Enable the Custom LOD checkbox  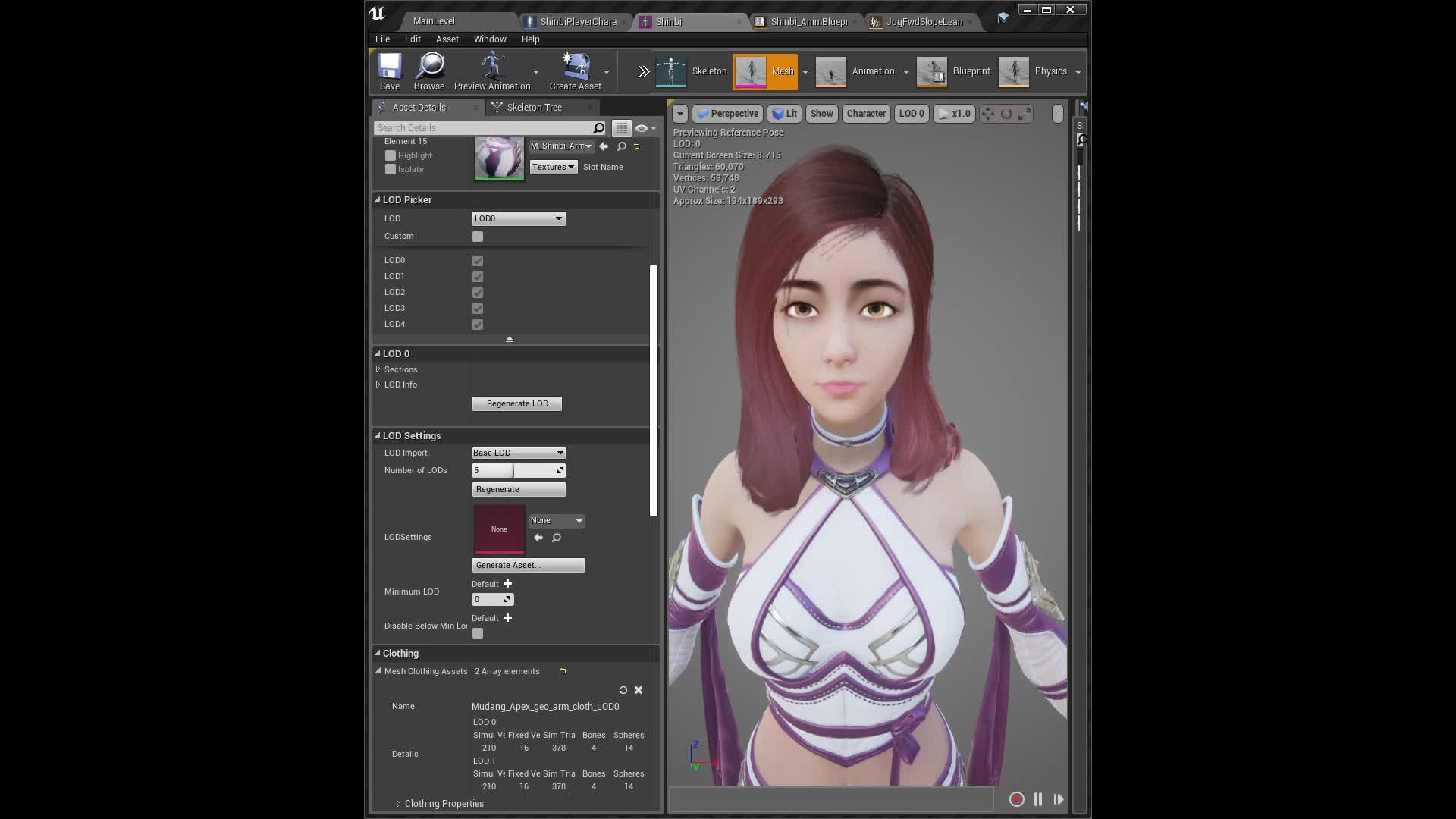(478, 237)
